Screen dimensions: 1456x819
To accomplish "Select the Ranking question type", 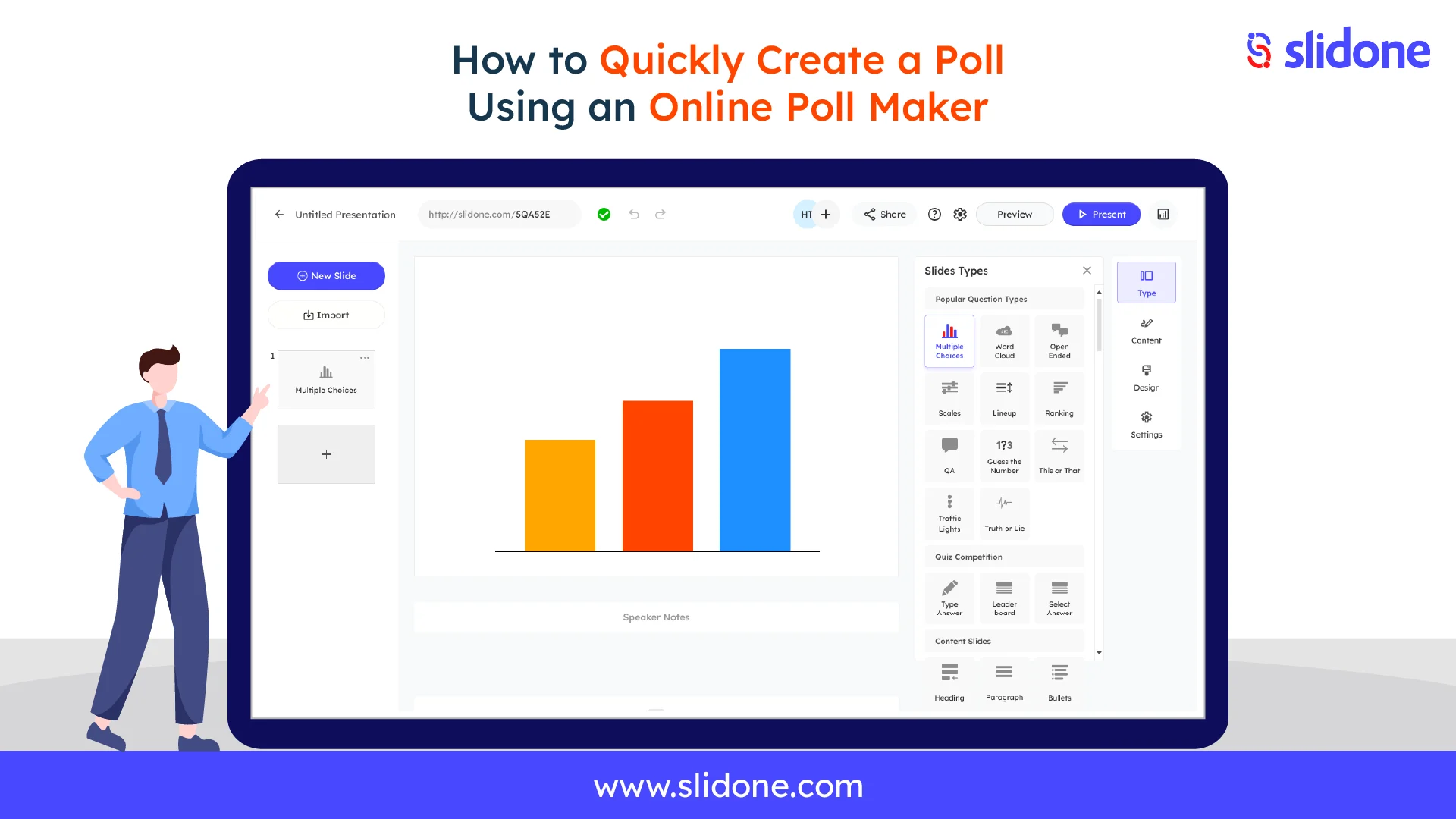I will [x=1059, y=397].
